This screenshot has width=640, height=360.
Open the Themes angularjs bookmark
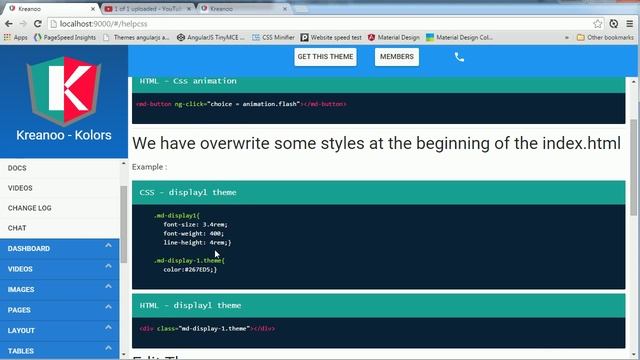[x=136, y=37]
